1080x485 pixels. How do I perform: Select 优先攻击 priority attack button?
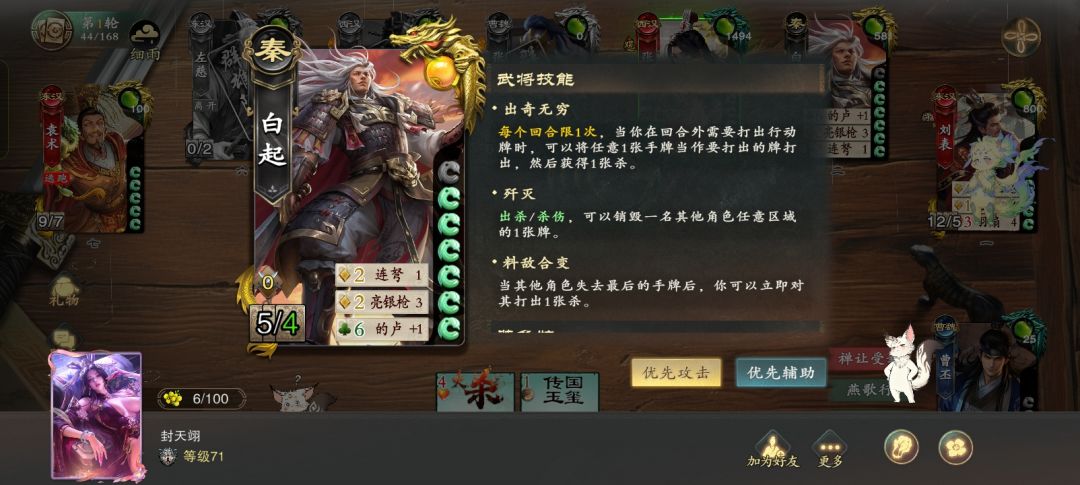(676, 373)
